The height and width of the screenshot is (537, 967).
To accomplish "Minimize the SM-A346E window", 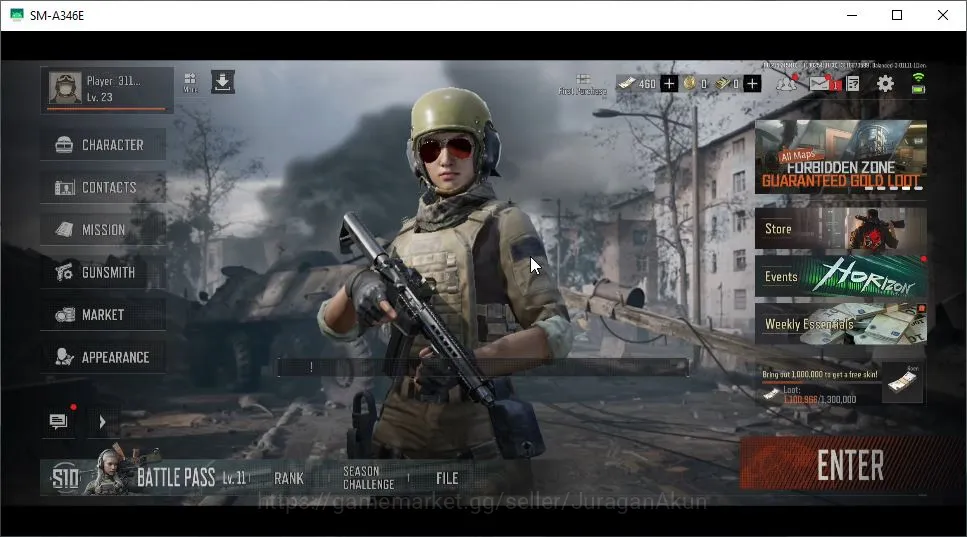I will pos(852,15).
